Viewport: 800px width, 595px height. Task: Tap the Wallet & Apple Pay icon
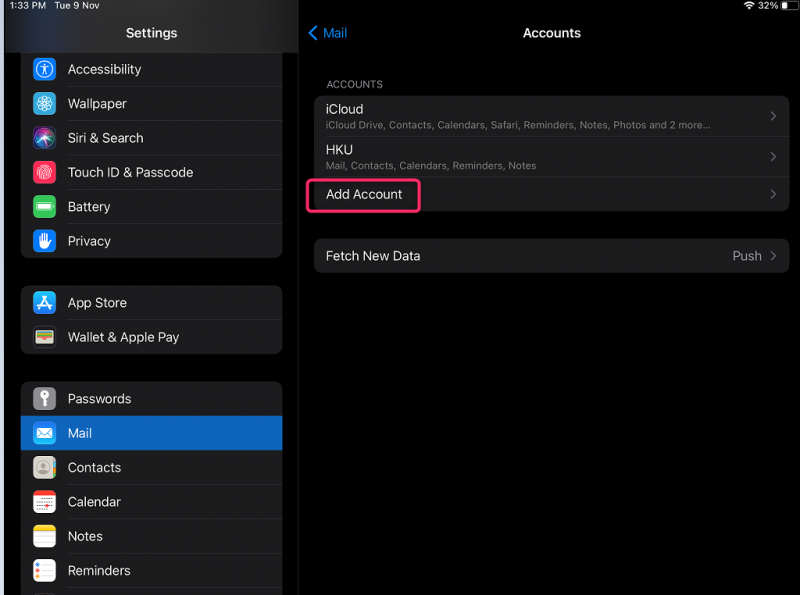[x=44, y=337]
